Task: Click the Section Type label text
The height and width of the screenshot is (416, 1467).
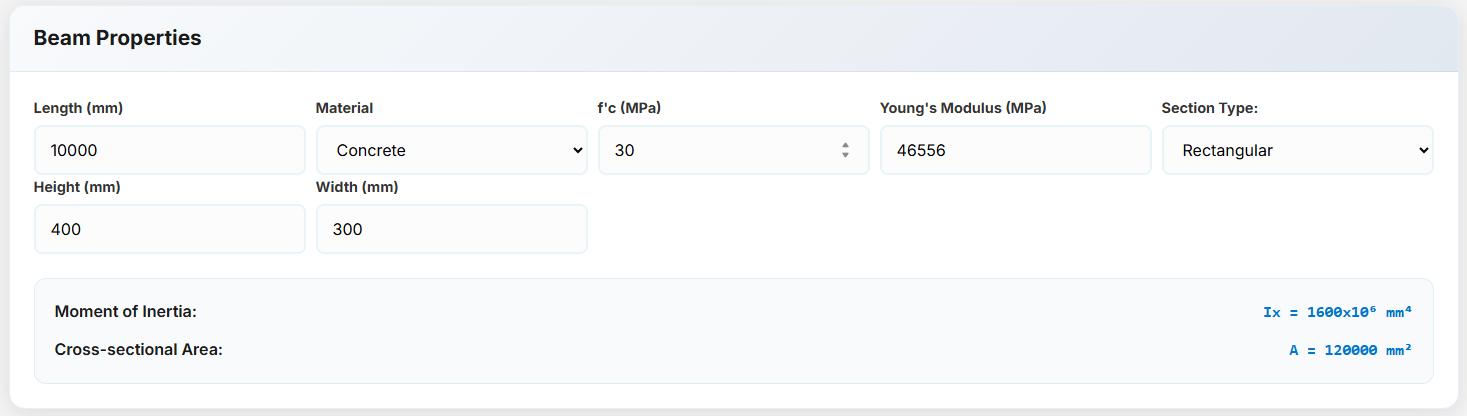Action: [1209, 108]
